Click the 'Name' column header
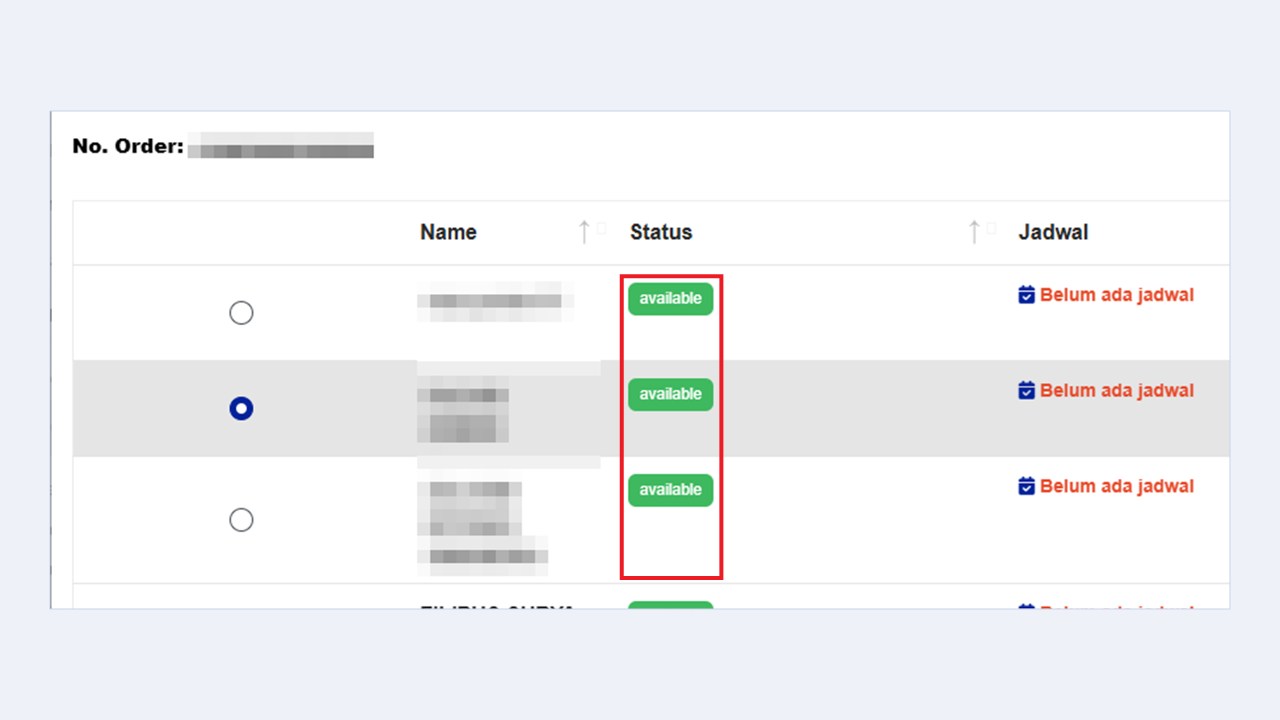Viewport: 1280px width, 720px height. 448,232
